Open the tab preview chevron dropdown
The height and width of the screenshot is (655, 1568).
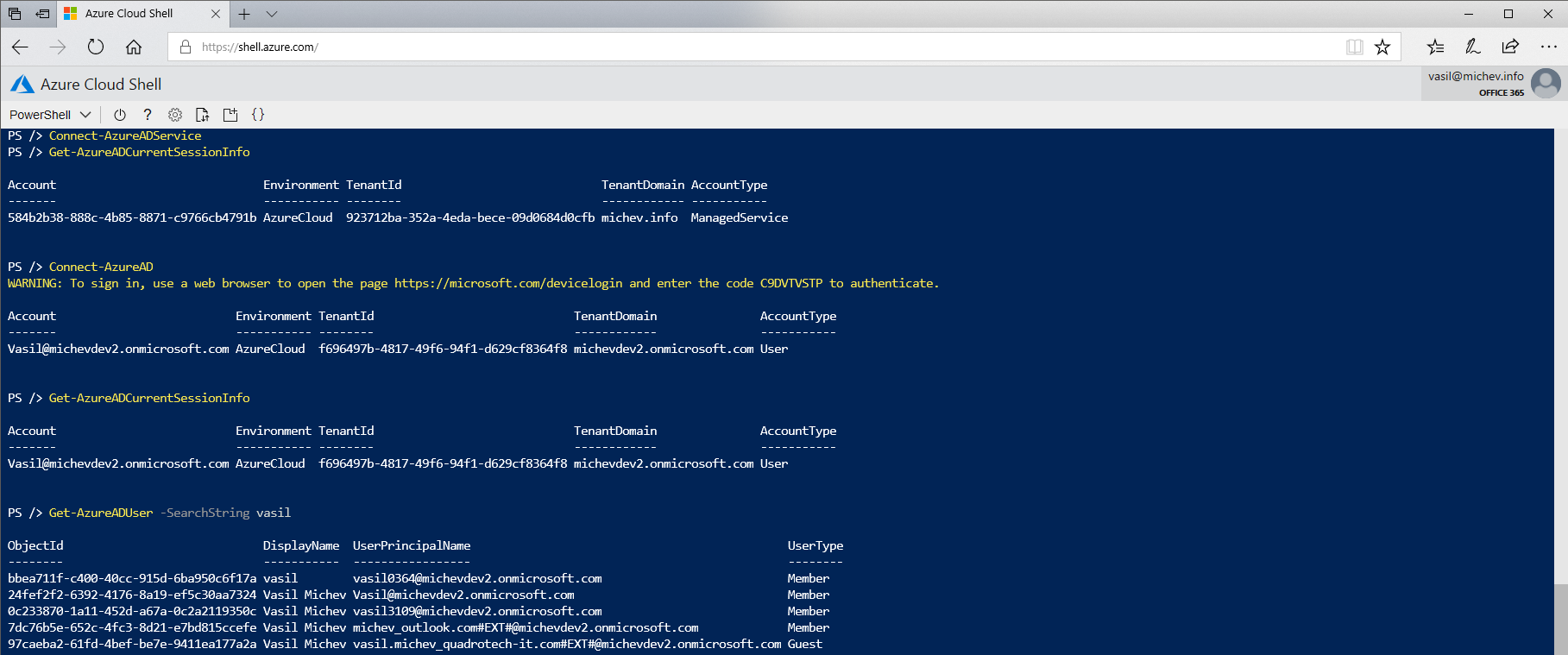272,14
